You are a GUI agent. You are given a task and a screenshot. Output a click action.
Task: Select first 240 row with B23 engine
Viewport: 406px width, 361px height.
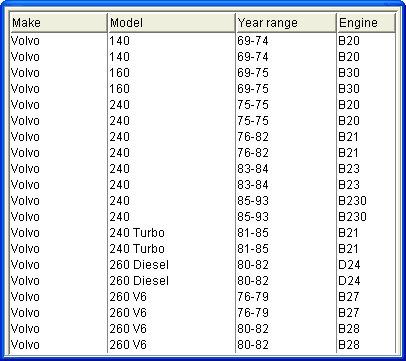(x=203, y=169)
